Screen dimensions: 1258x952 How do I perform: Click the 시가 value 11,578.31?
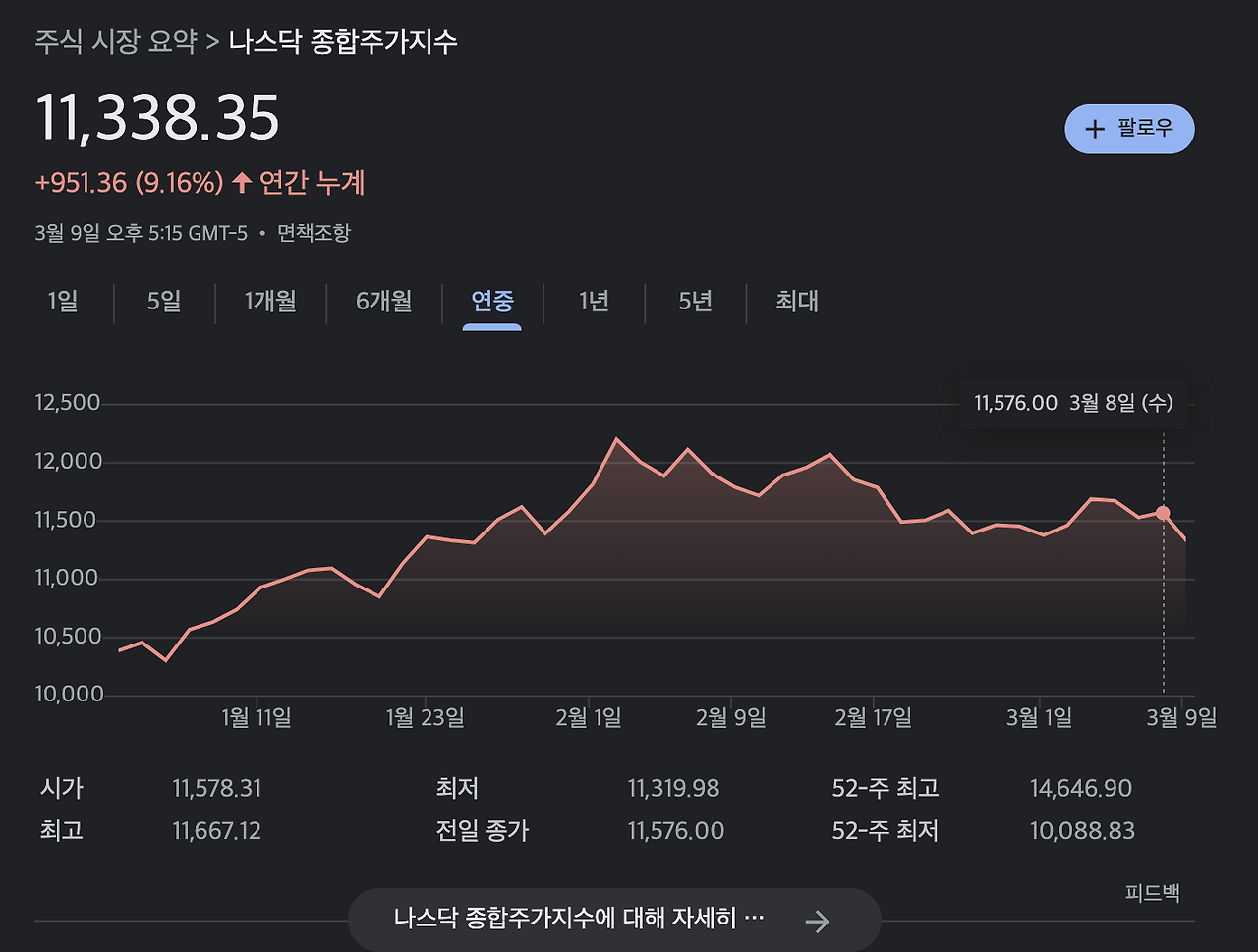[x=217, y=789]
